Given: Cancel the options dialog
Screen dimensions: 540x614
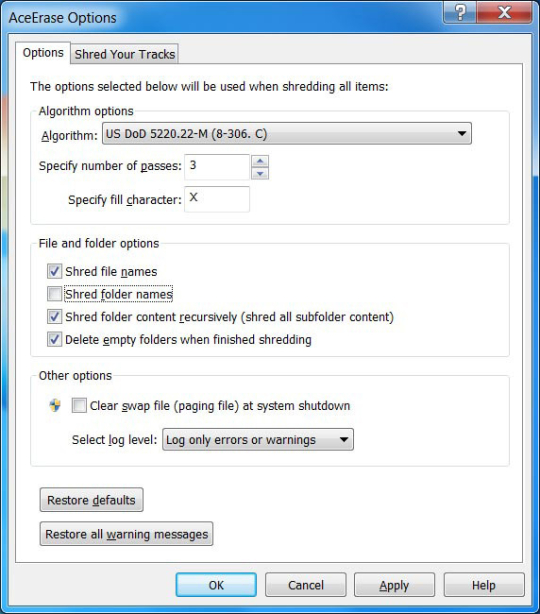Looking at the screenshot, I should 306,585.
